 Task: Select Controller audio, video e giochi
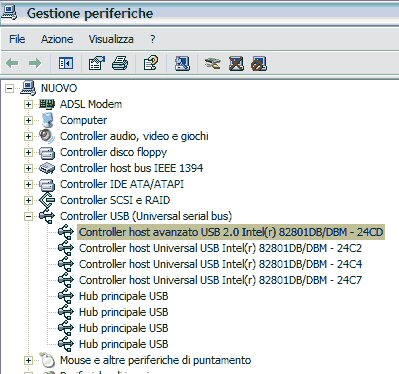click(x=134, y=136)
